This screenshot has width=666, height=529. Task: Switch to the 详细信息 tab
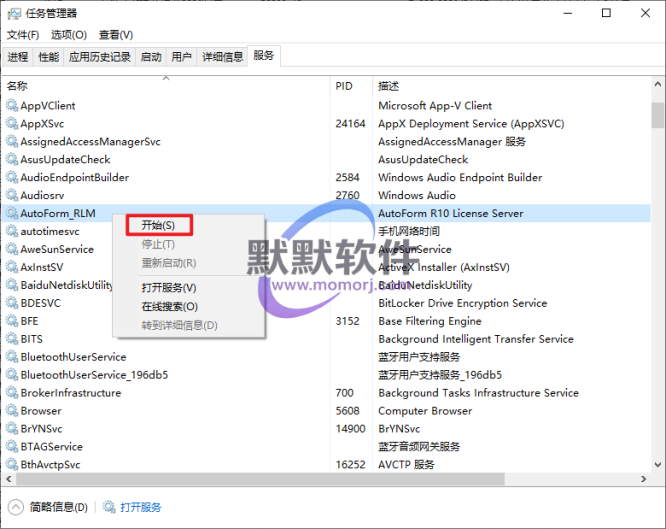pos(223,57)
